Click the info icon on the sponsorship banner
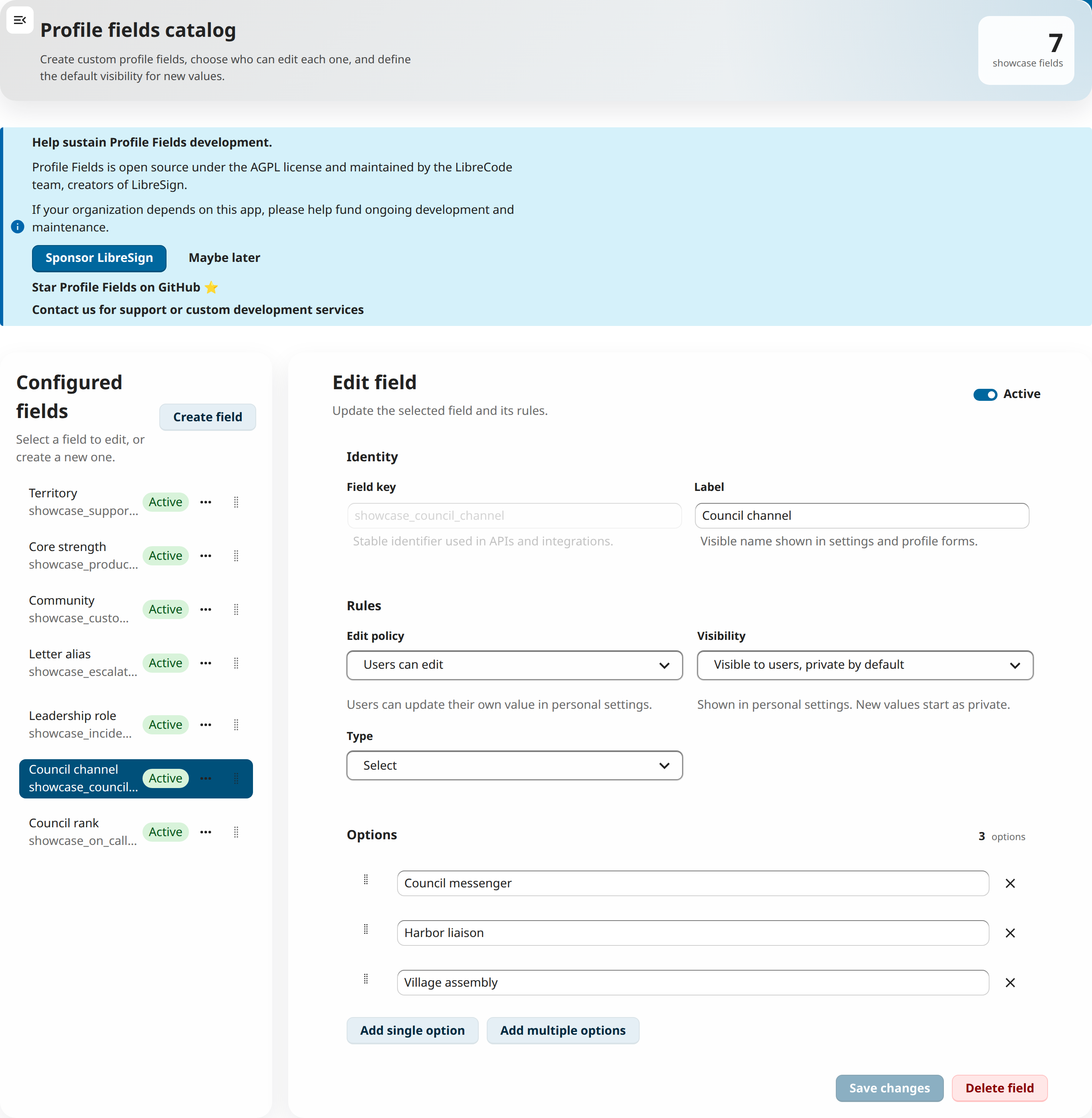This screenshot has height=1118, width=1092. coord(17,227)
